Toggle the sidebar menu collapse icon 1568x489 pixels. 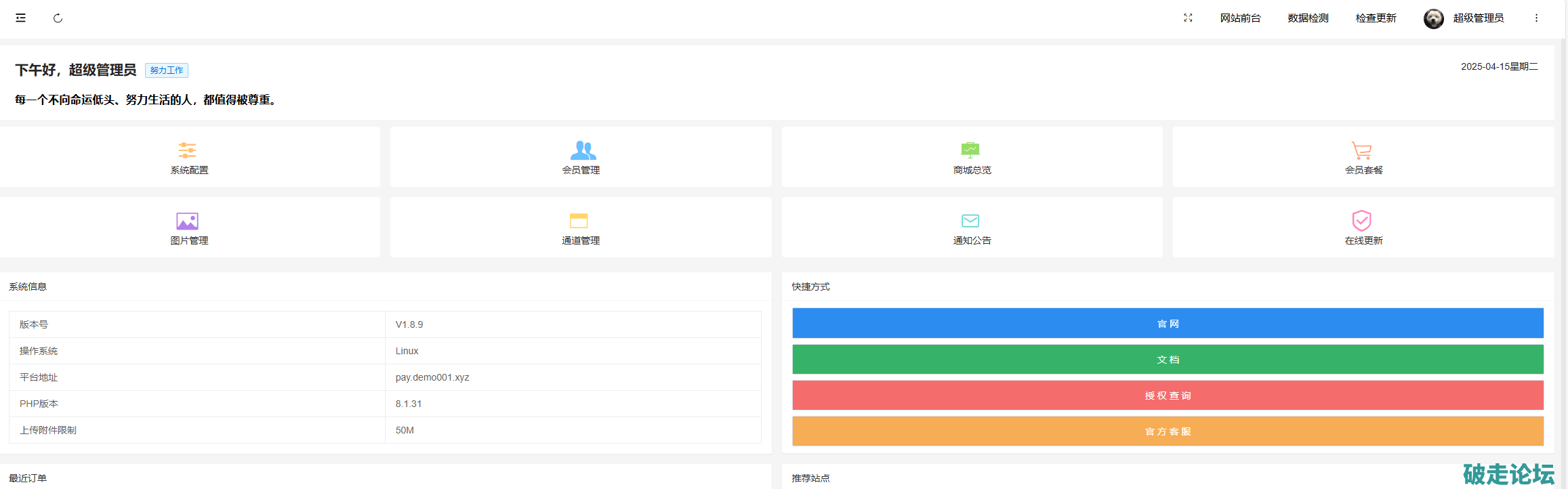pos(21,18)
